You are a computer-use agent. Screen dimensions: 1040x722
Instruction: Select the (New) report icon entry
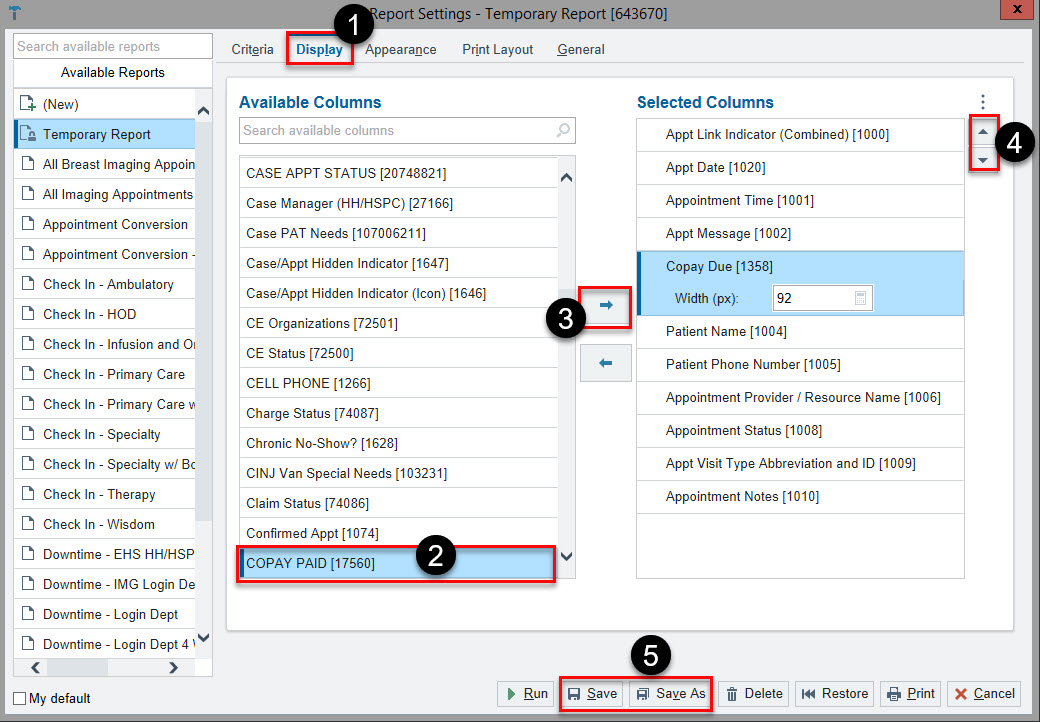pyautogui.click(x=28, y=104)
